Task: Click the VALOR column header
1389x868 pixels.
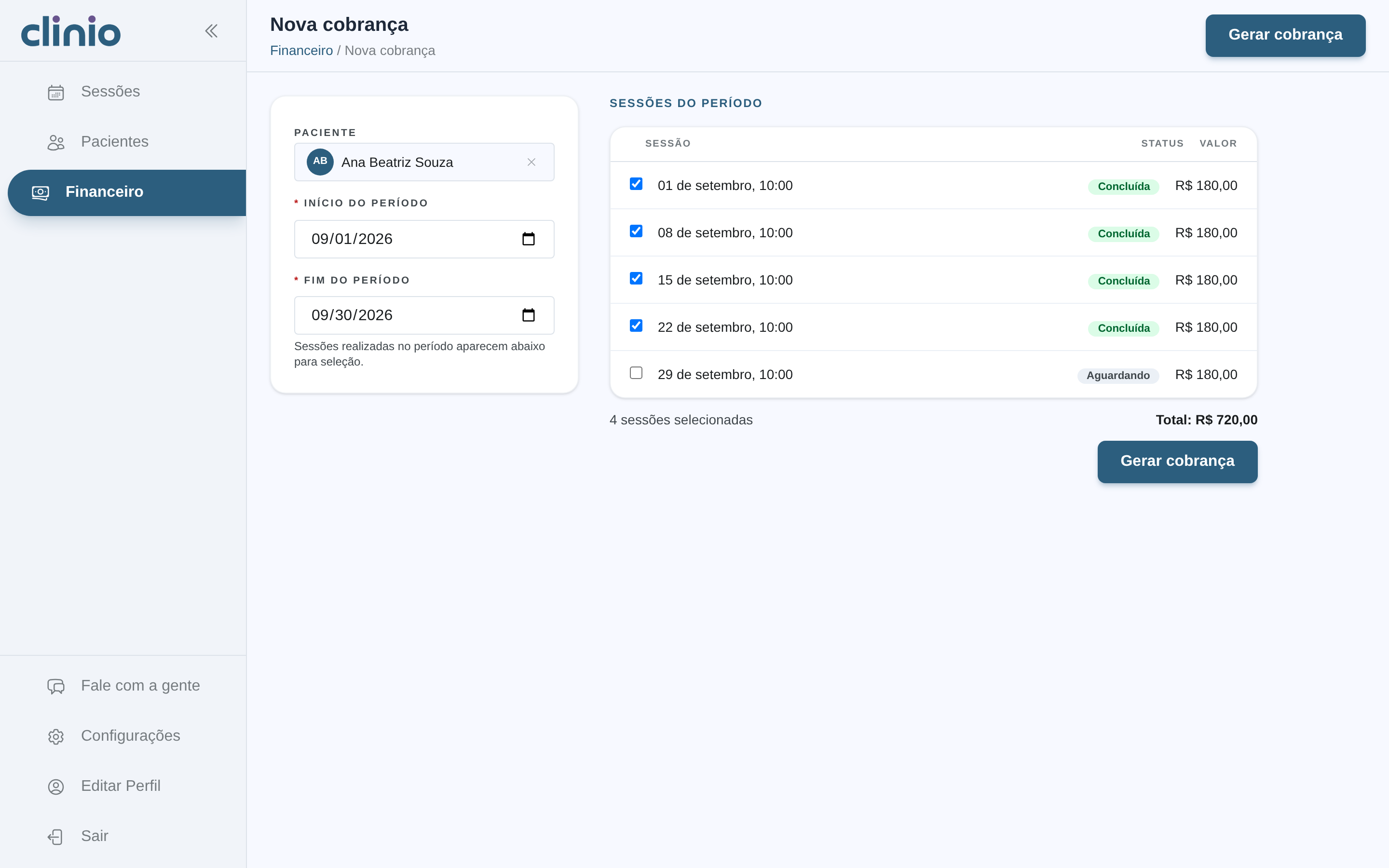Action: (1218, 144)
